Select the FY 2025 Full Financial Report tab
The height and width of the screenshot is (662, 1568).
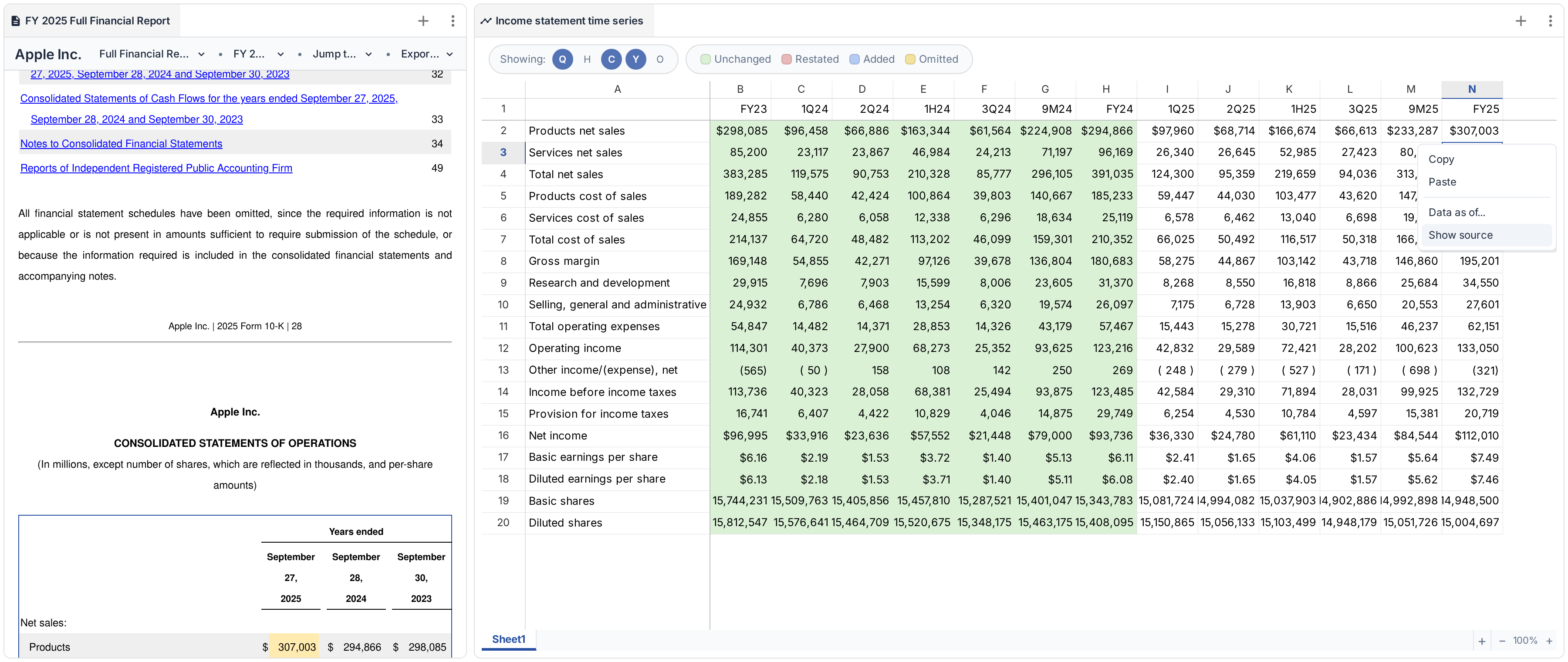click(92, 21)
